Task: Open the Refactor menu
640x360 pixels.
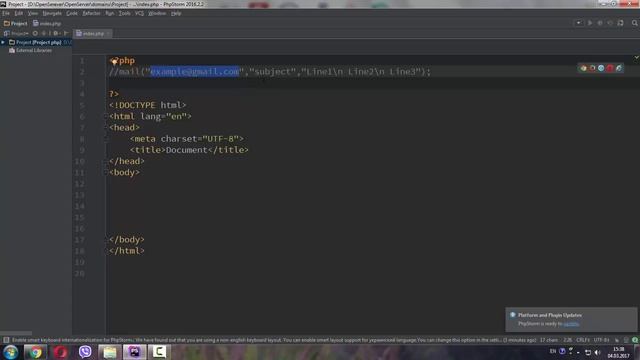Action: tap(91, 13)
